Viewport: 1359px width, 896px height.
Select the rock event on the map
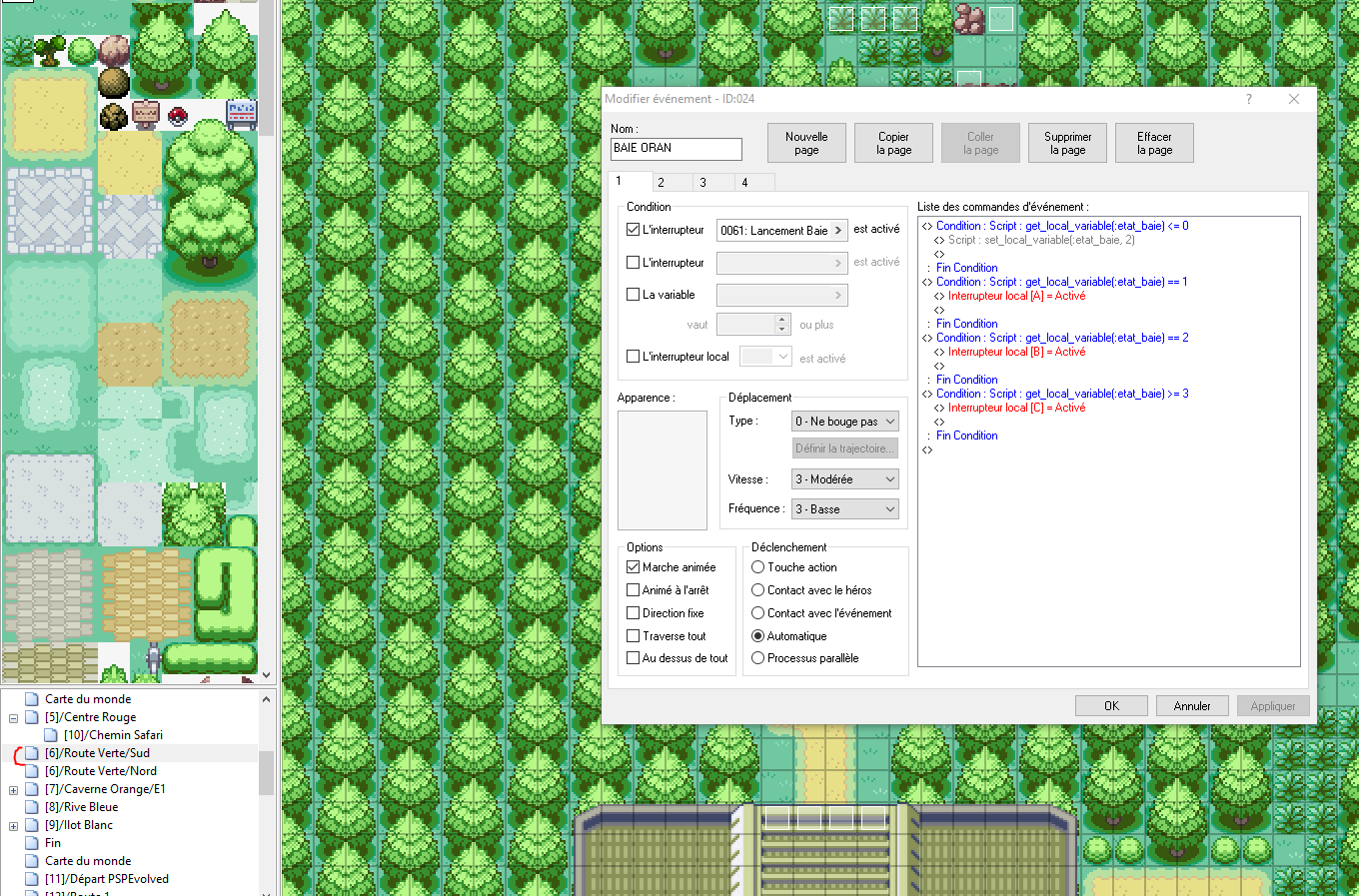coord(968,18)
